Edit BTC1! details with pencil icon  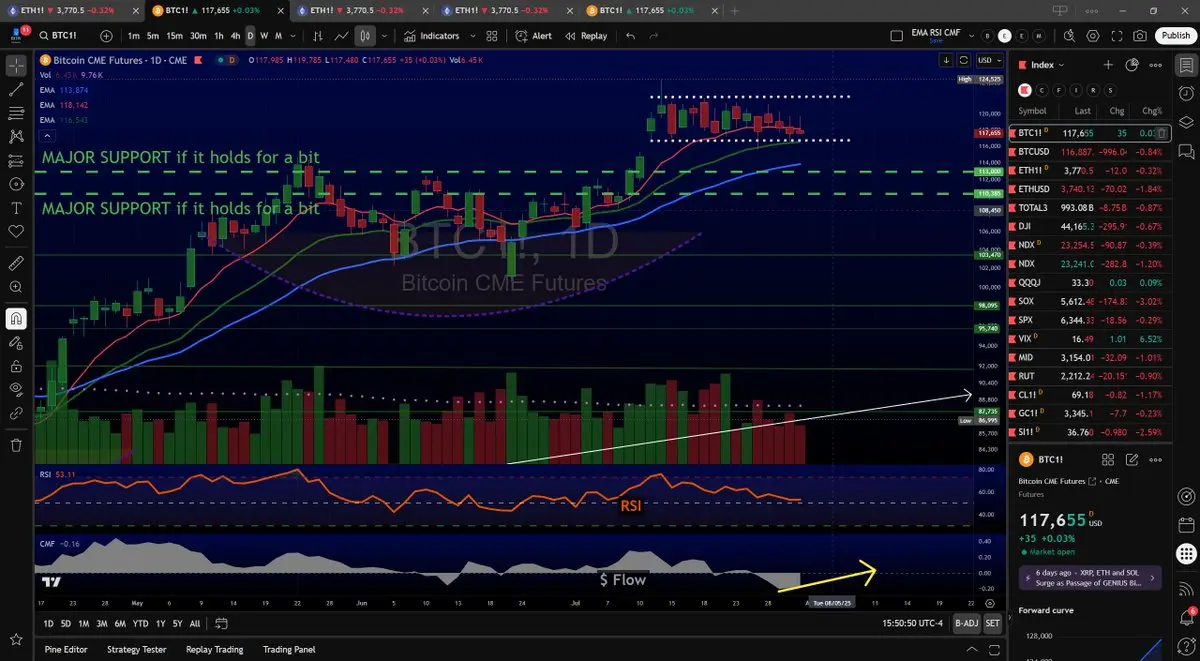pyautogui.click(x=1132, y=460)
